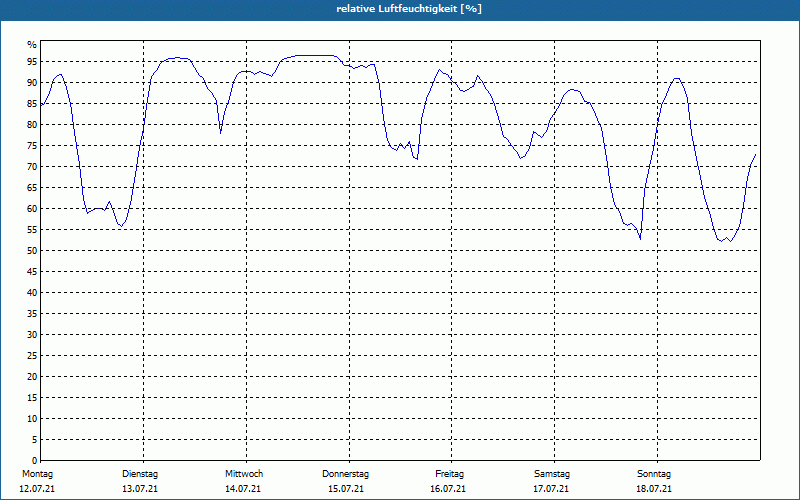Click the date label '18.07.21'
This screenshot has width=800, height=500.
pyautogui.click(x=654, y=489)
